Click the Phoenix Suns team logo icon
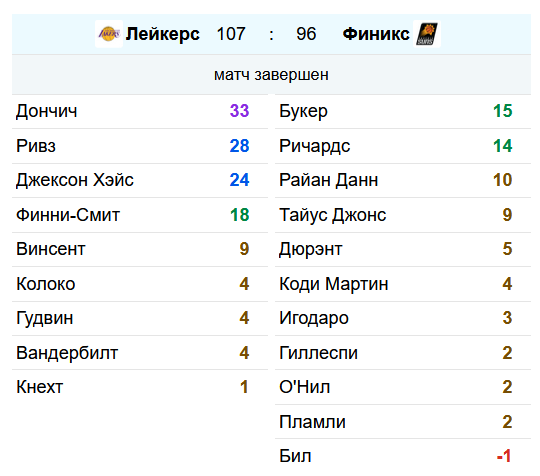This screenshot has width=540, height=476. coord(427,34)
